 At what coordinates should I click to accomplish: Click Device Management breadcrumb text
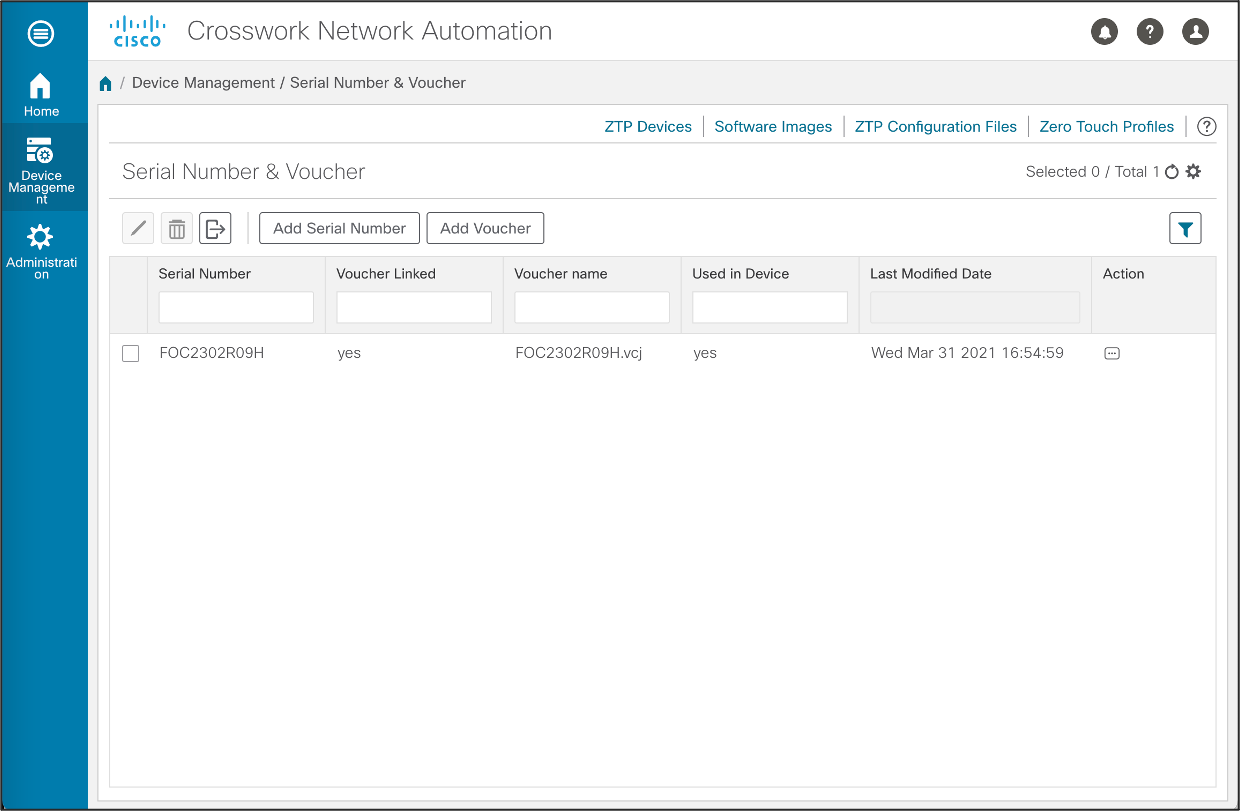[x=203, y=83]
